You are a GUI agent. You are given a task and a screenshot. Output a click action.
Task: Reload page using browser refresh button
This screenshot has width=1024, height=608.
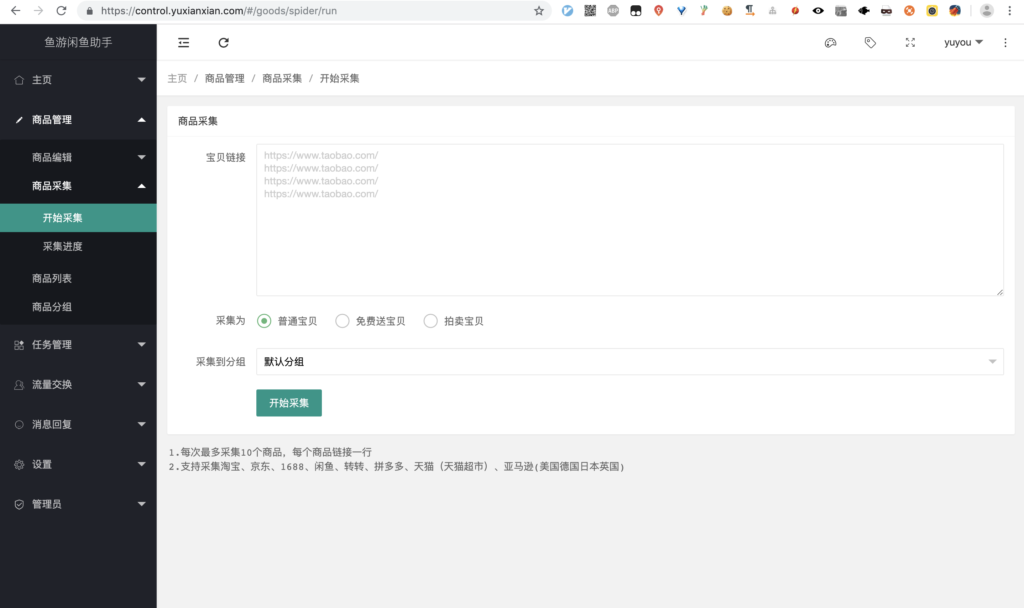pyautogui.click(x=62, y=11)
